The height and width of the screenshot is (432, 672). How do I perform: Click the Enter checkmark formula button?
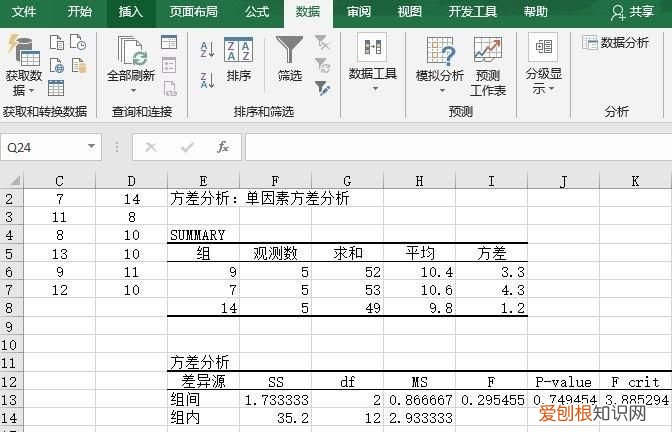click(x=187, y=147)
